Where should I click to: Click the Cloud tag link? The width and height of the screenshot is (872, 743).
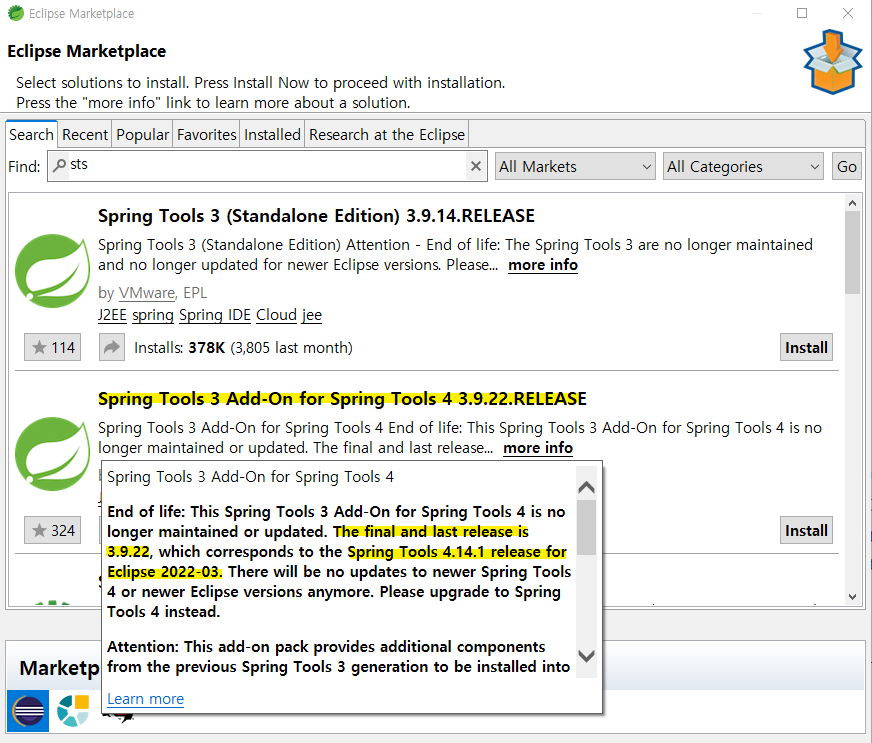(x=276, y=315)
